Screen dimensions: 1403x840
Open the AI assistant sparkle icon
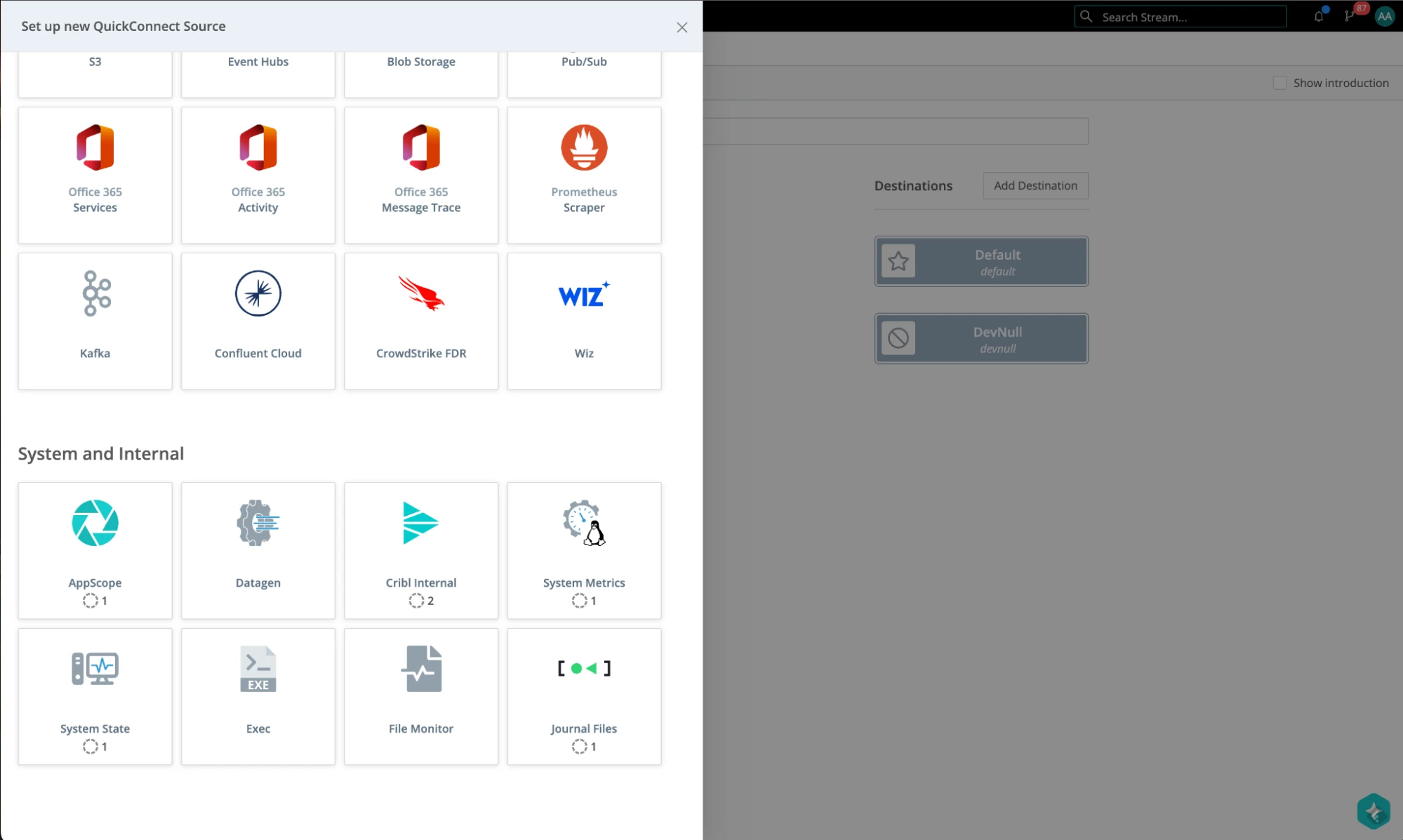tap(1374, 811)
